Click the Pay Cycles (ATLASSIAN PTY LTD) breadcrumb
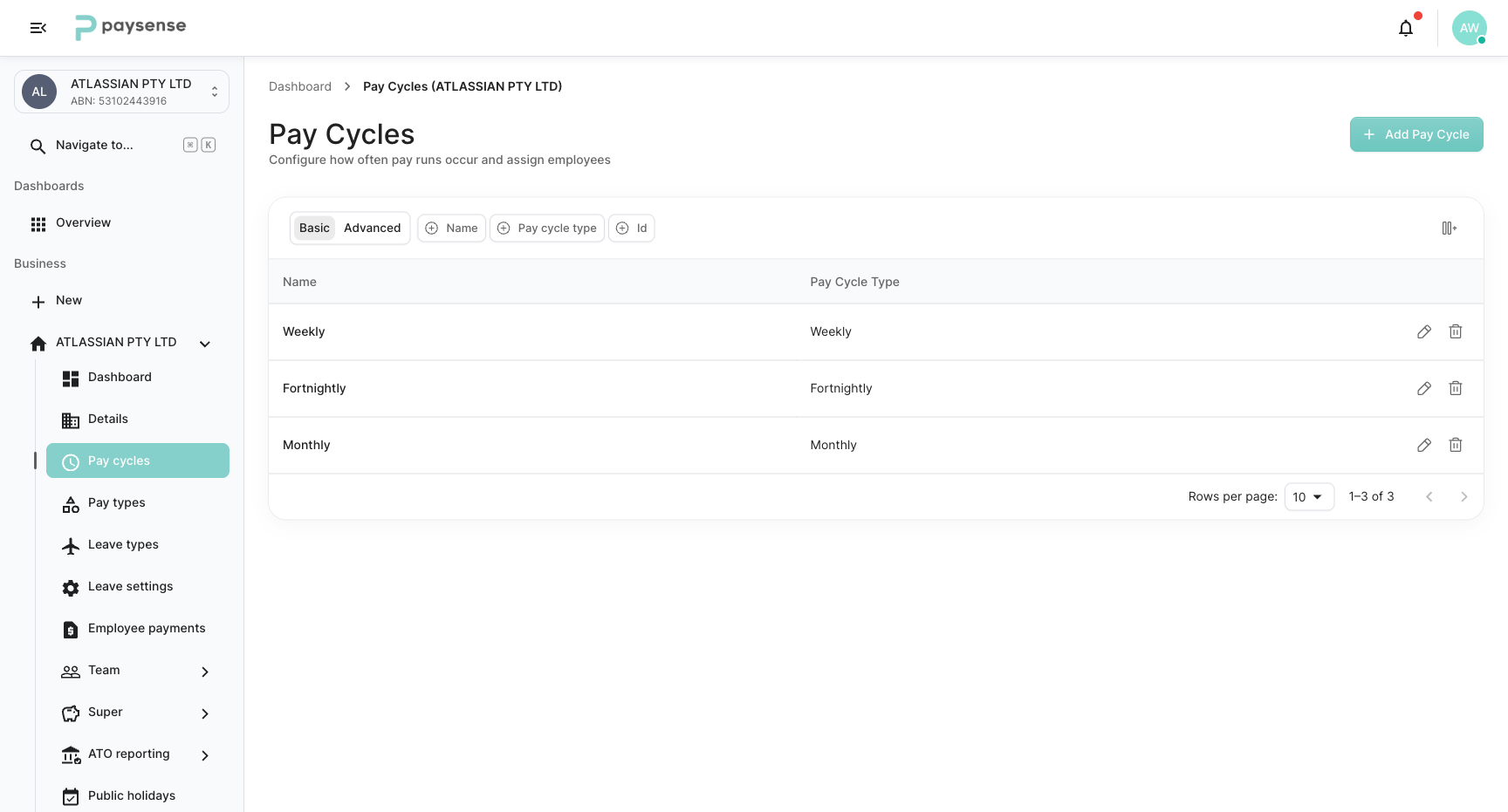 (463, 86)
